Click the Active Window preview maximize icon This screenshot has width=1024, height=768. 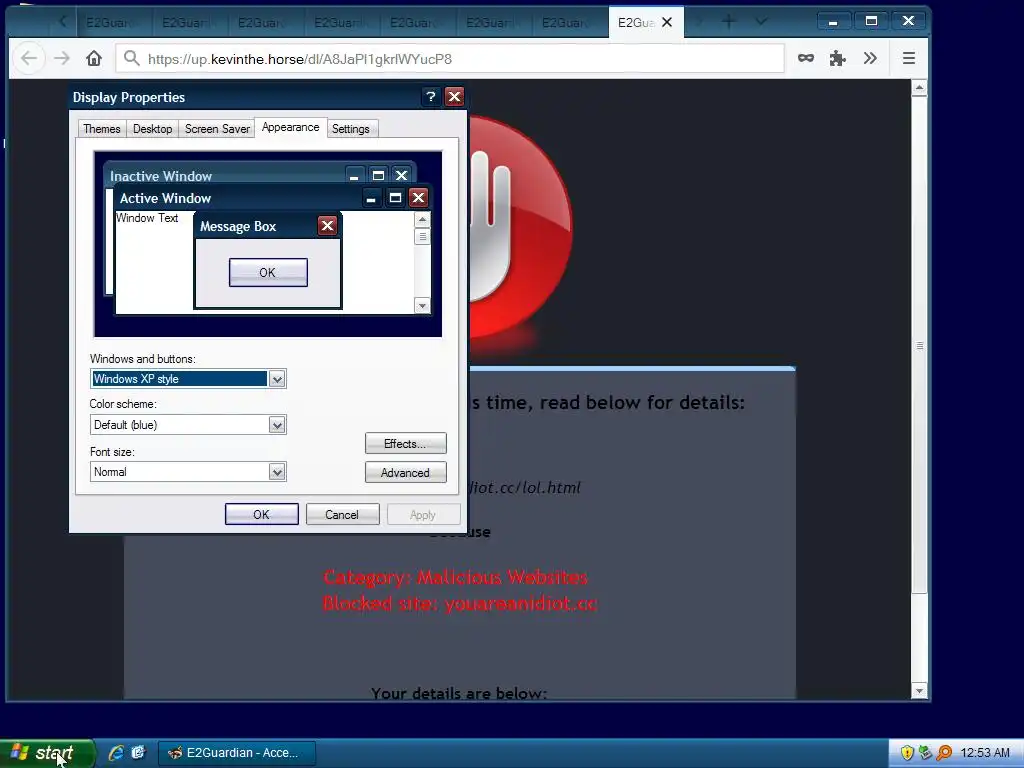click(395, 197)
